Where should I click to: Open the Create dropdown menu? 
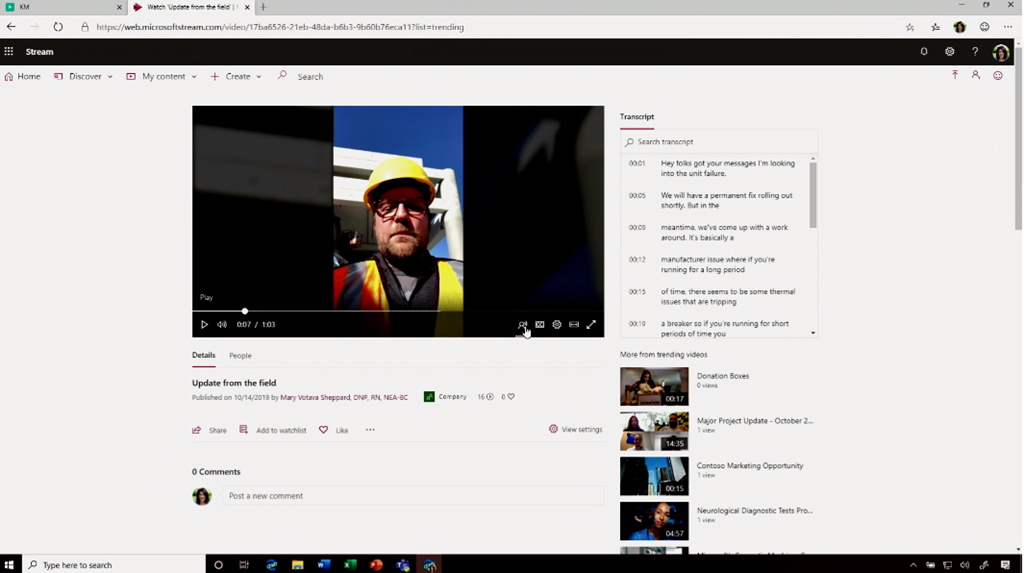pos(237,76)
